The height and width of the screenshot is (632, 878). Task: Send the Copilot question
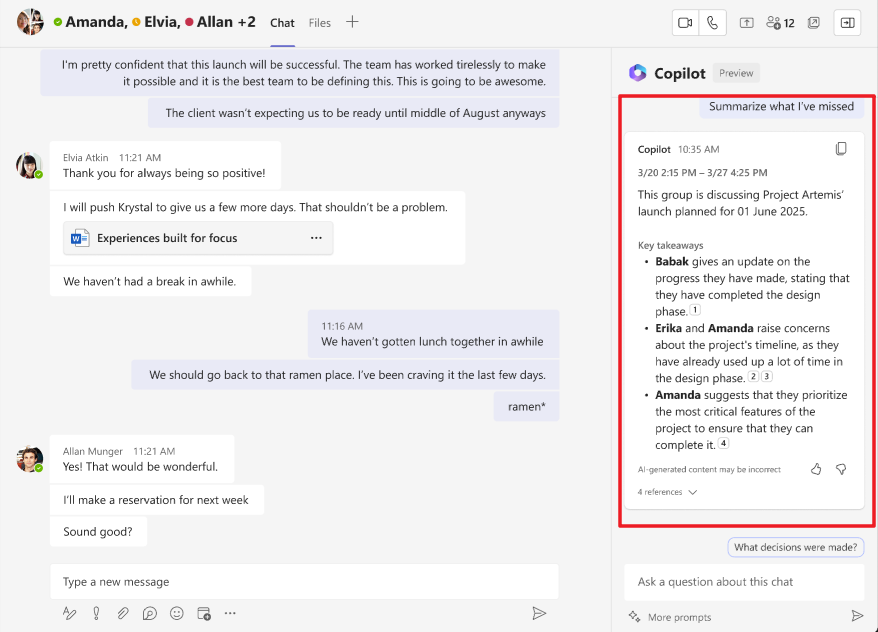pyautogui.click(x=857, y=616)
